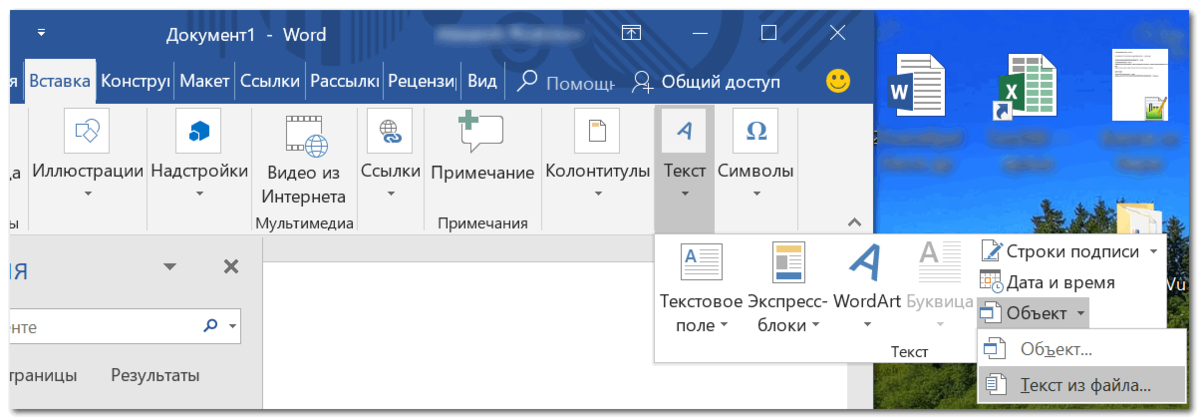The height and width of the screenshot is (420, 1200).
Task: Click ribbon display options icon in title bar
Action: 631,33
